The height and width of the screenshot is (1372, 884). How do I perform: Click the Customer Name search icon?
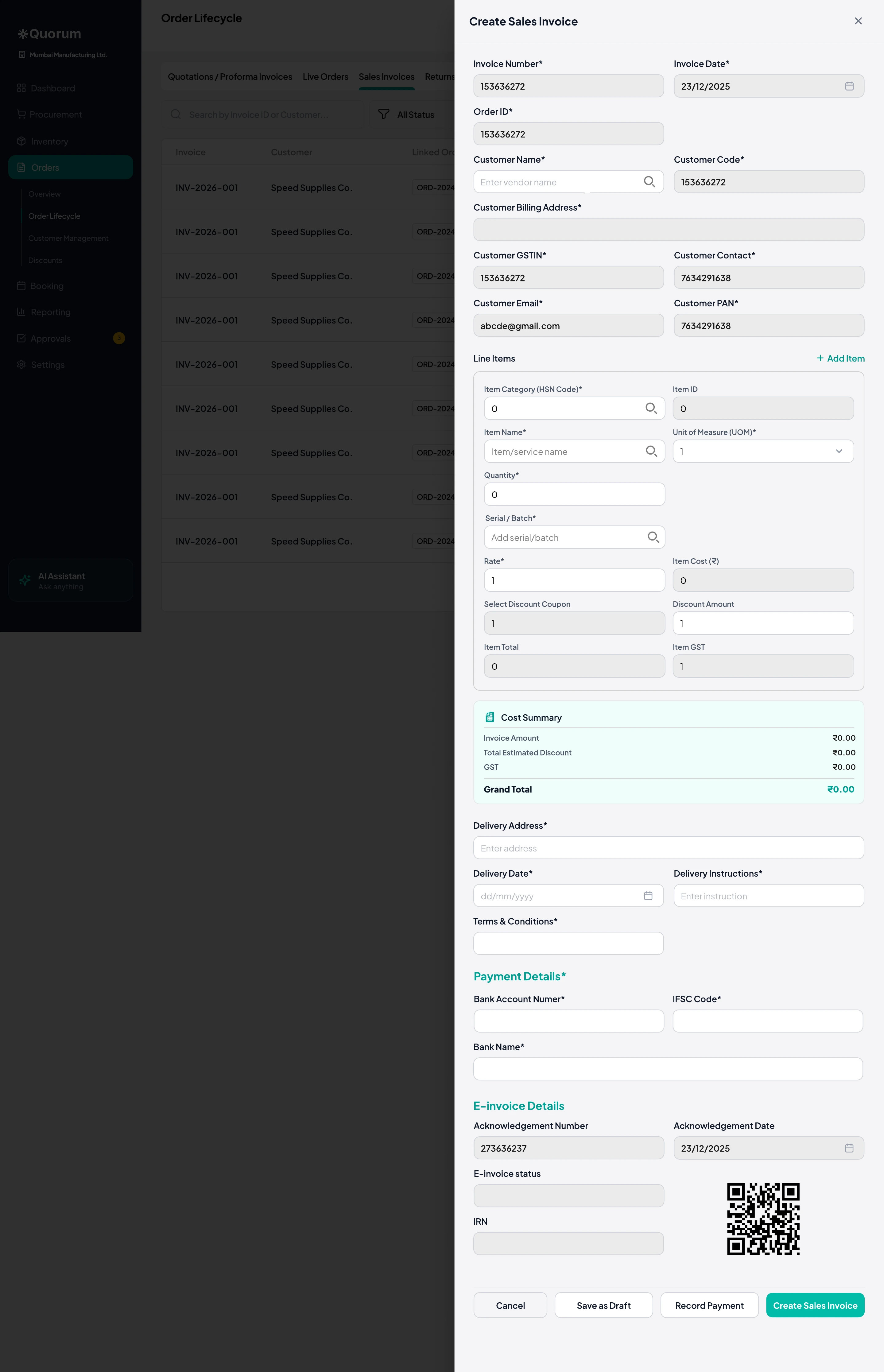pyautogui.click(x=649, y=182)
